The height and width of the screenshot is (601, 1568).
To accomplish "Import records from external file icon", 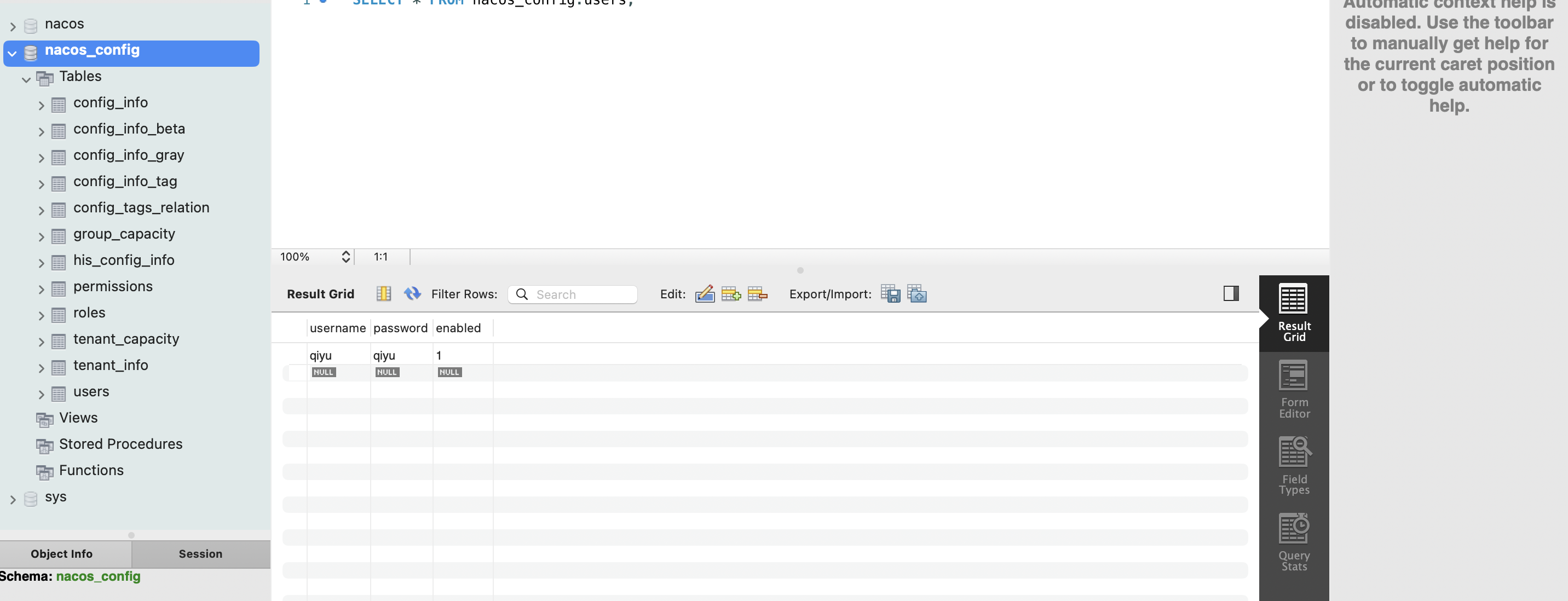I will click(x=916, y=294).
